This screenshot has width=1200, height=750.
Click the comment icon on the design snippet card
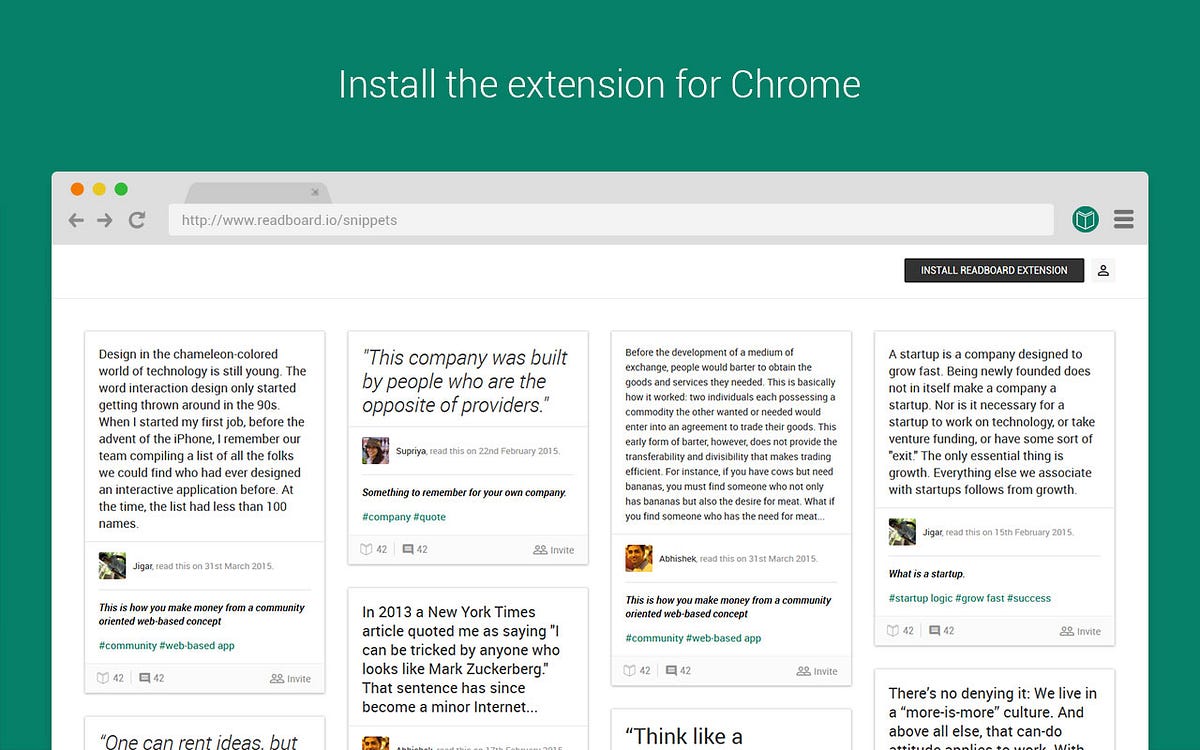[x=145, y=678]
